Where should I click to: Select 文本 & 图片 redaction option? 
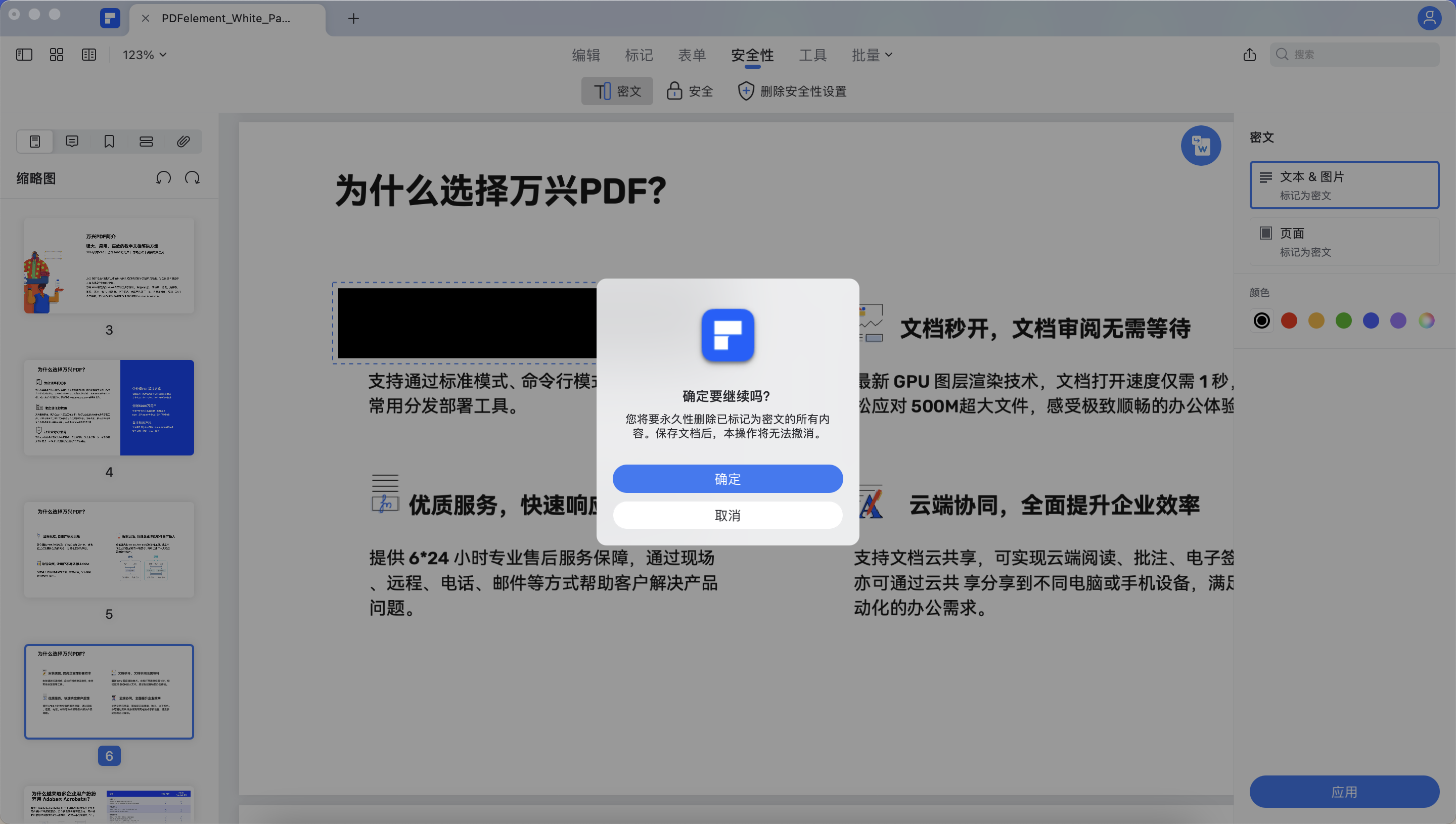pyautogui.click(x=1344, y=185)
